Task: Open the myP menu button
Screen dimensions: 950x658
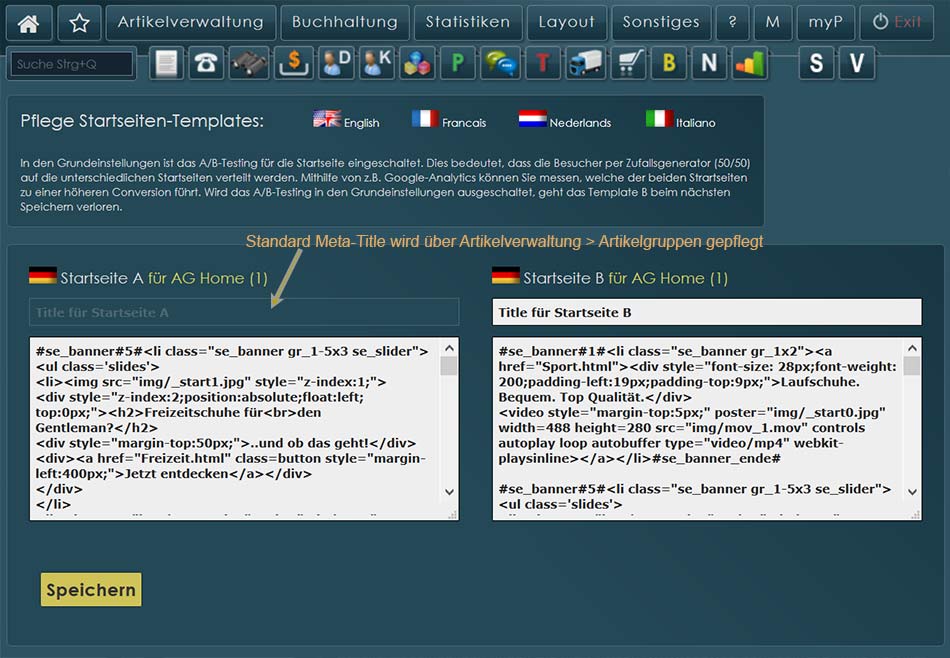Action: (825, 22)
